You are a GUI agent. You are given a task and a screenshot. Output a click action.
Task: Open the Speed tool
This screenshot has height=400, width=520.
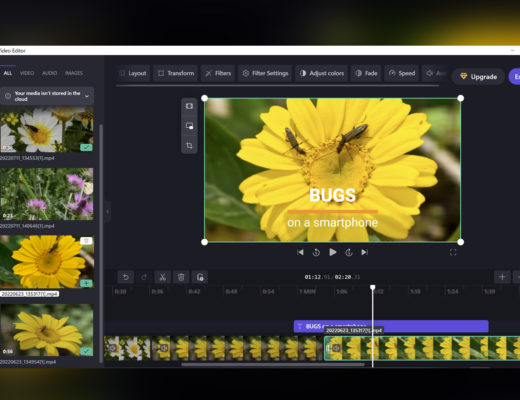[x=402, y=73]
